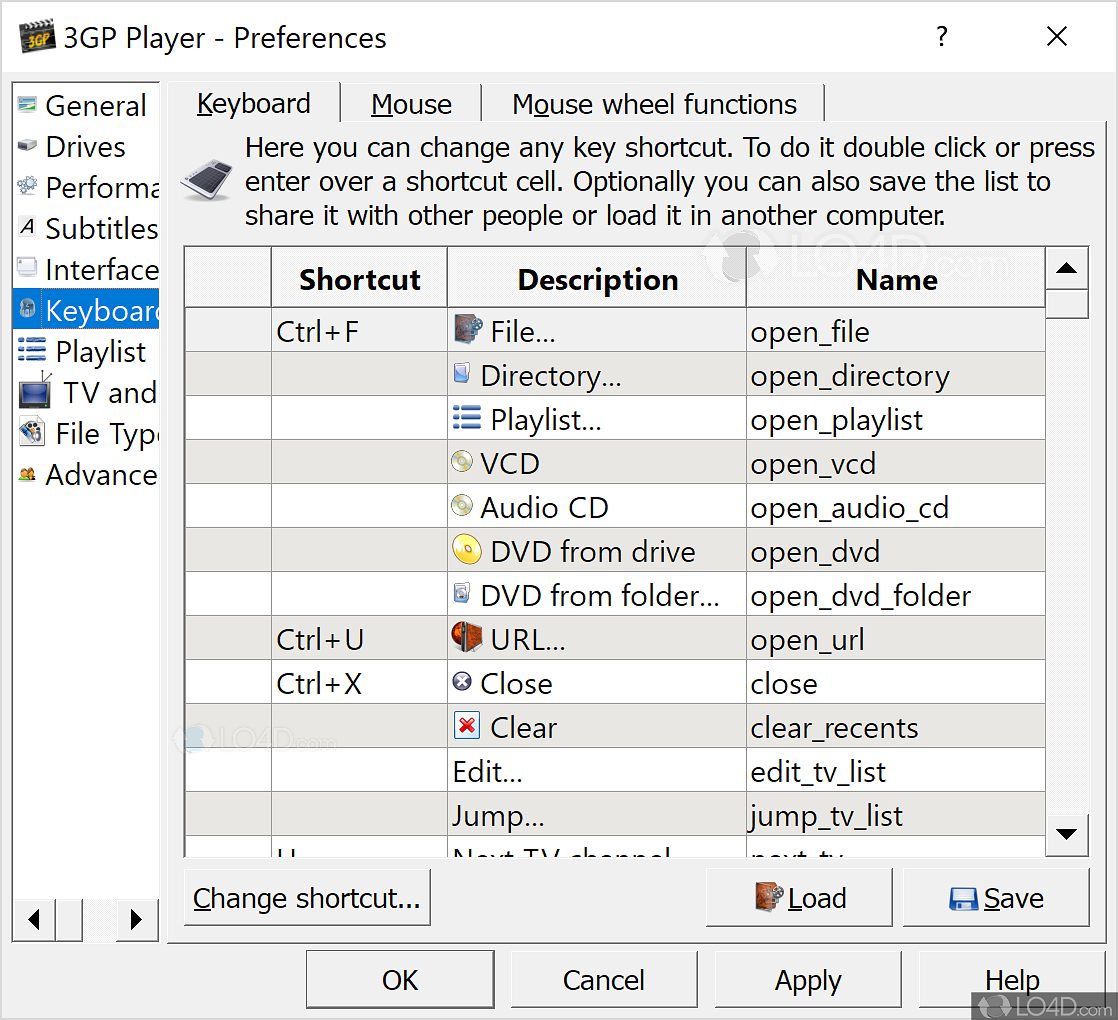Click the File... shortcut row icon
Image resolution: width=1118 pixels, height=1020 pixels.
tap(465, 330)
